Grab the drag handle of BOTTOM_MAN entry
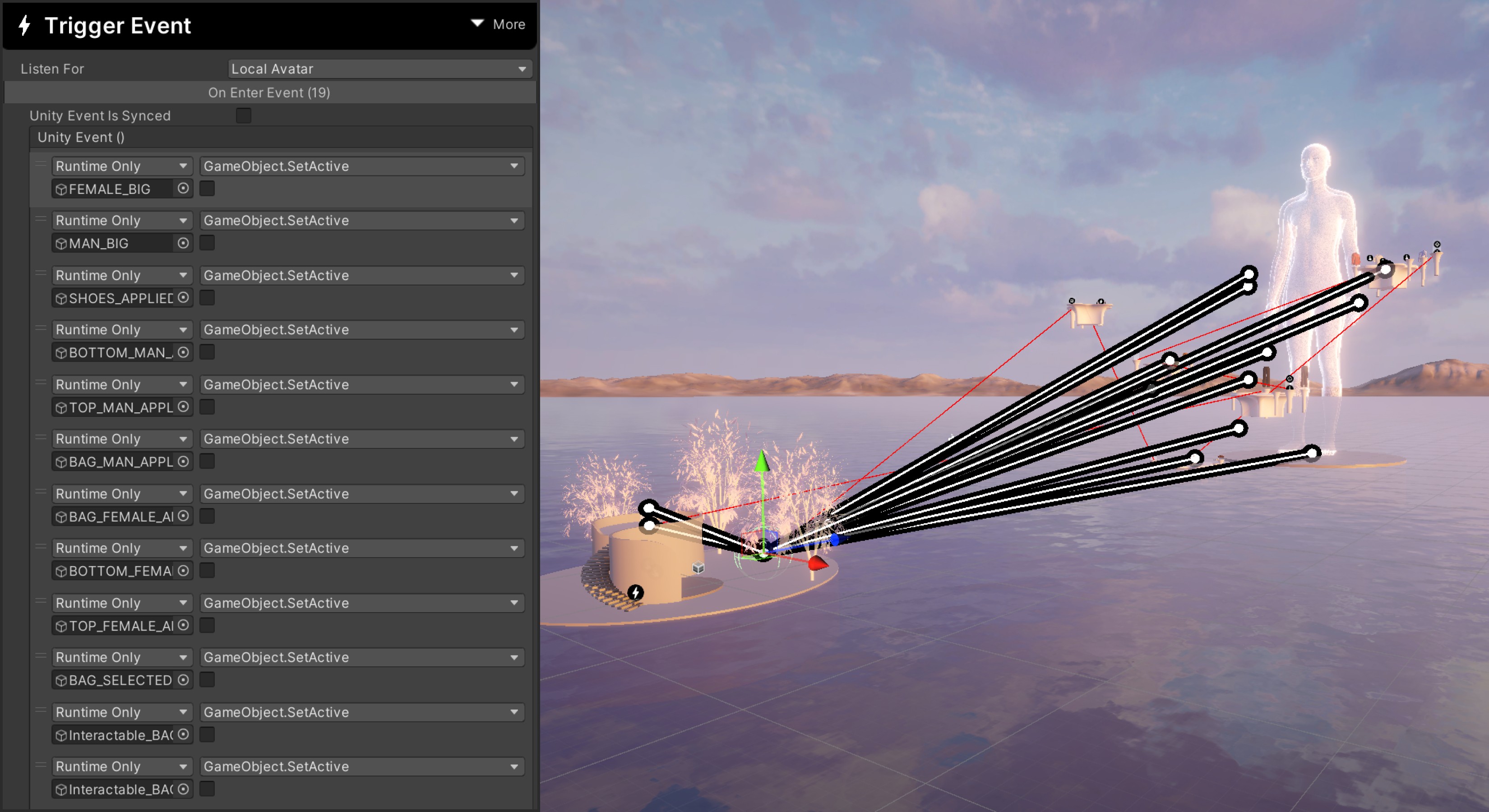Image resolution: width=1489 pixels, height=812 pixels. (x=41, y=328)
